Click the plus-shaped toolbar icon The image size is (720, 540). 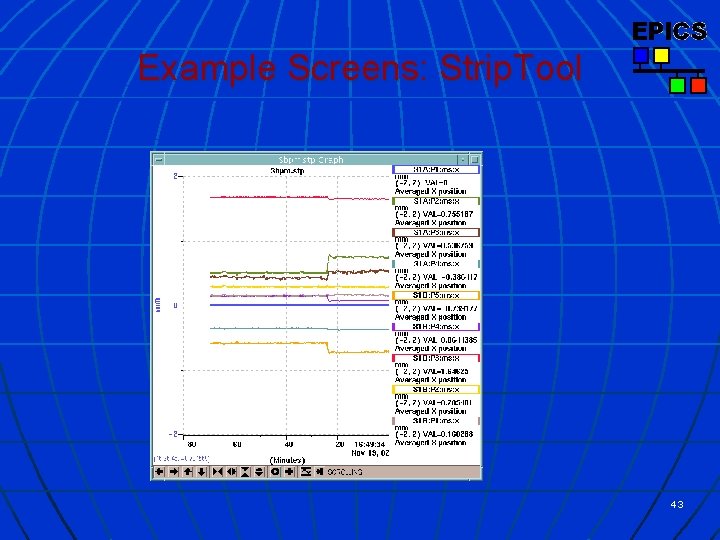(289, 472)
